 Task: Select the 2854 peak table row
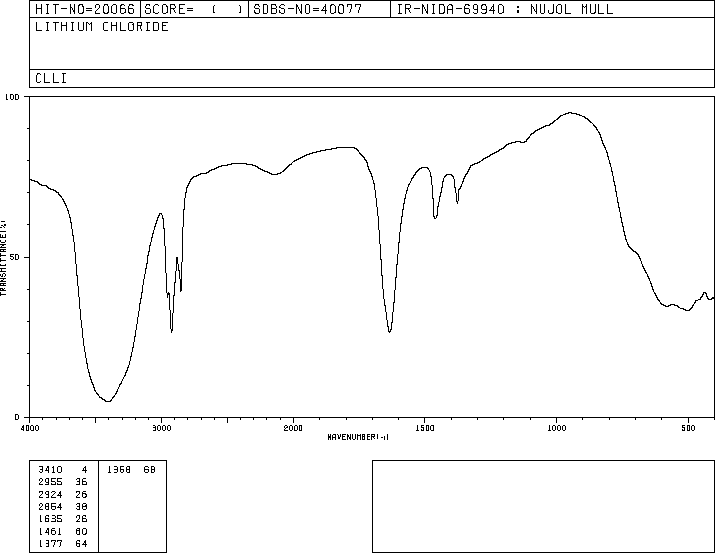(x=63, y=506)
